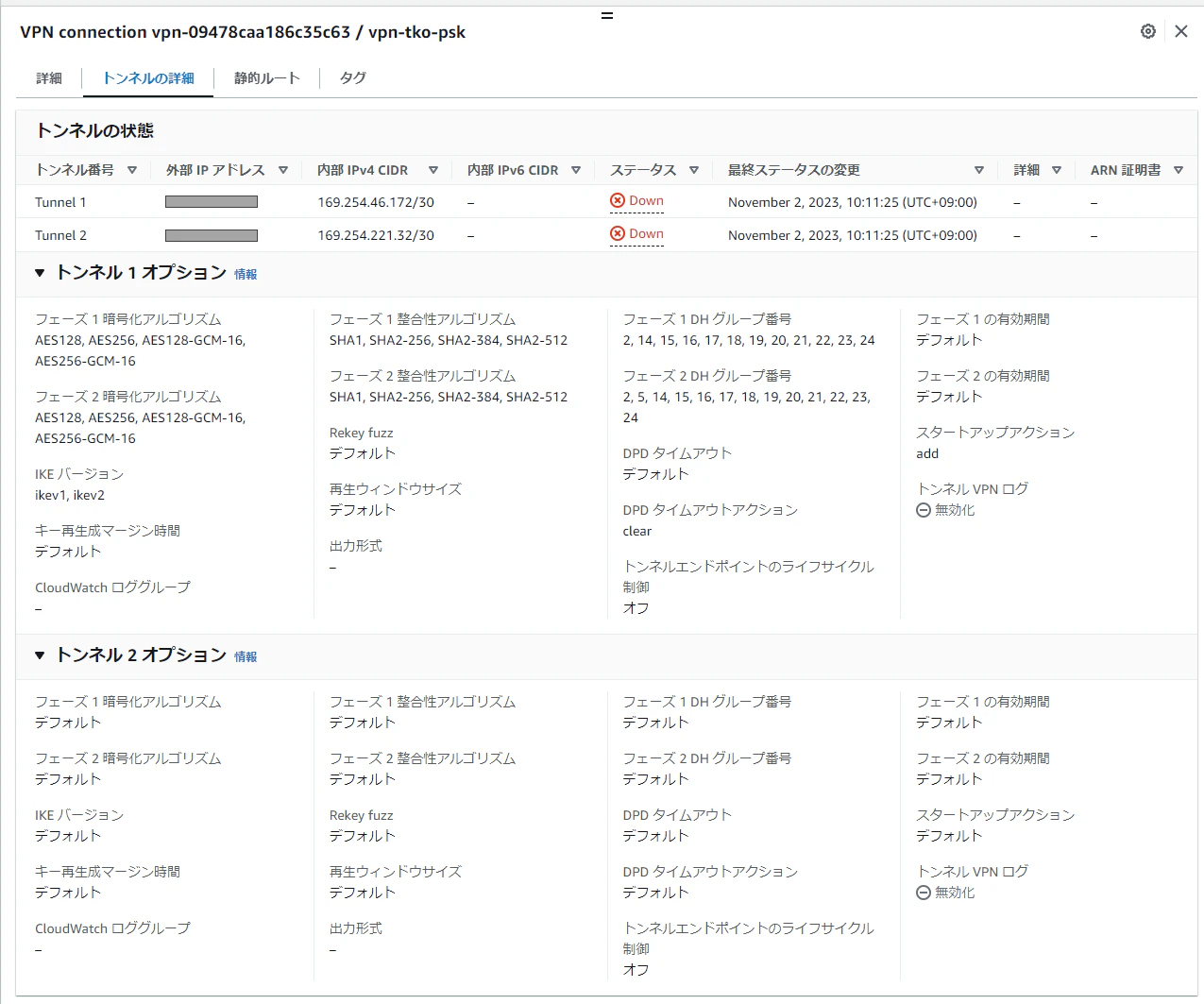Switch to the 詳細 tab

49,78
